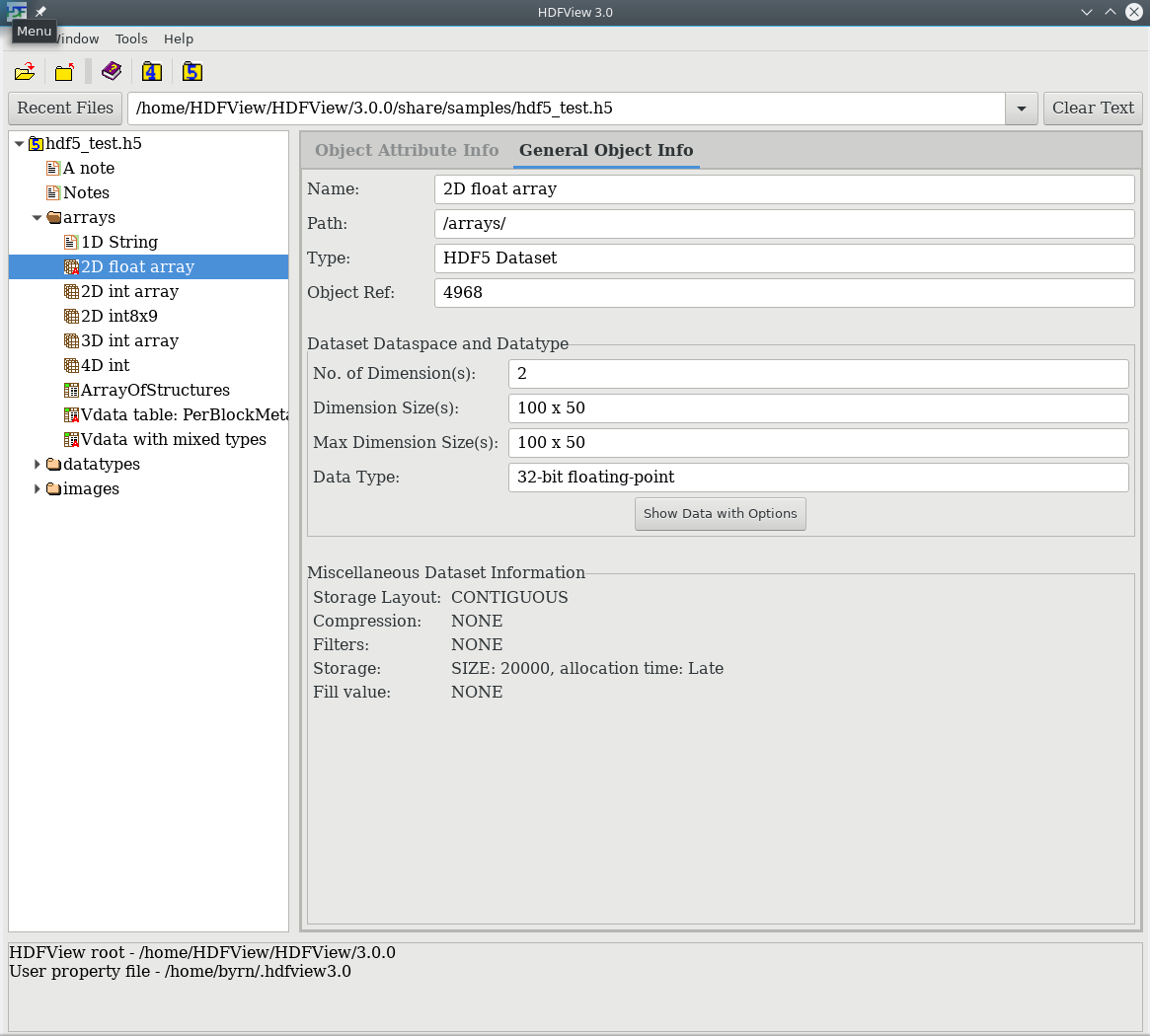Collapse the arrays group
Viewport: 1150px width, 1036px height.
coord(37,218)
